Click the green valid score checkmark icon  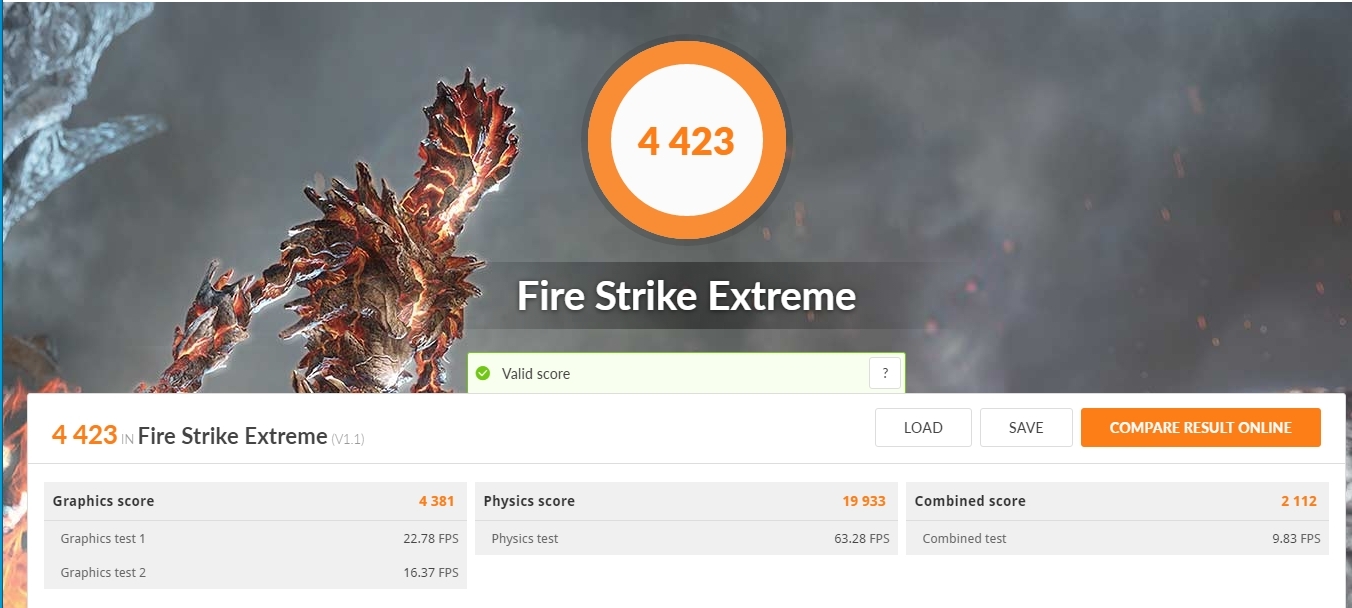483,373
